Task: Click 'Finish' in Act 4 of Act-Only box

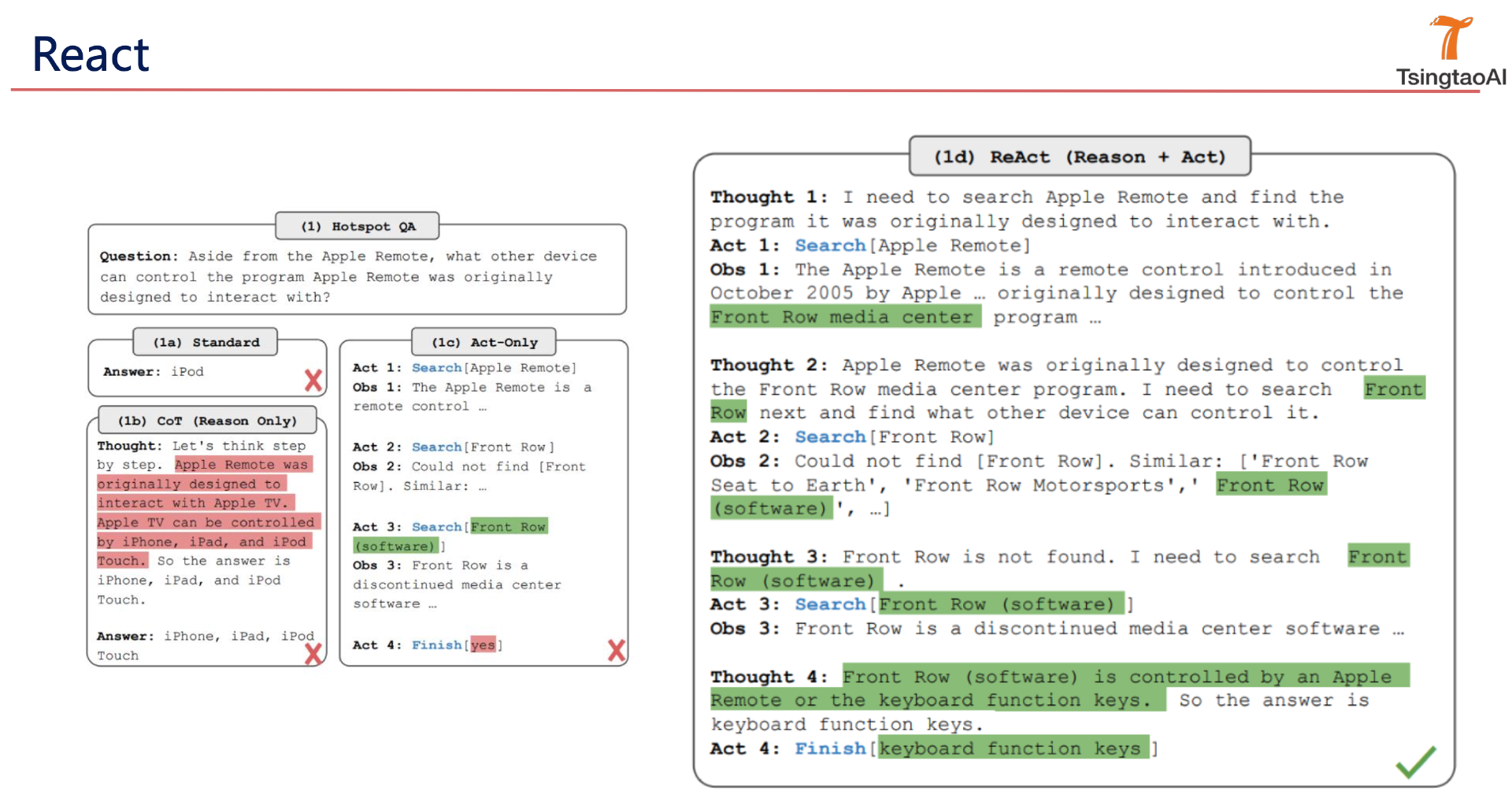Action: coord(437,645)
